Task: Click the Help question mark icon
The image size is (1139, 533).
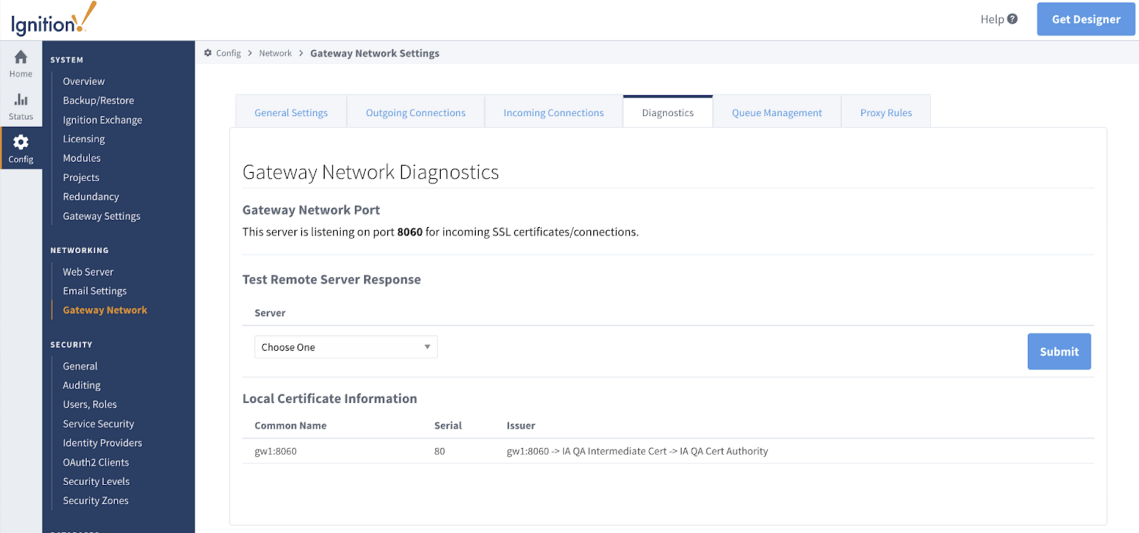Action: (1013, 20)
